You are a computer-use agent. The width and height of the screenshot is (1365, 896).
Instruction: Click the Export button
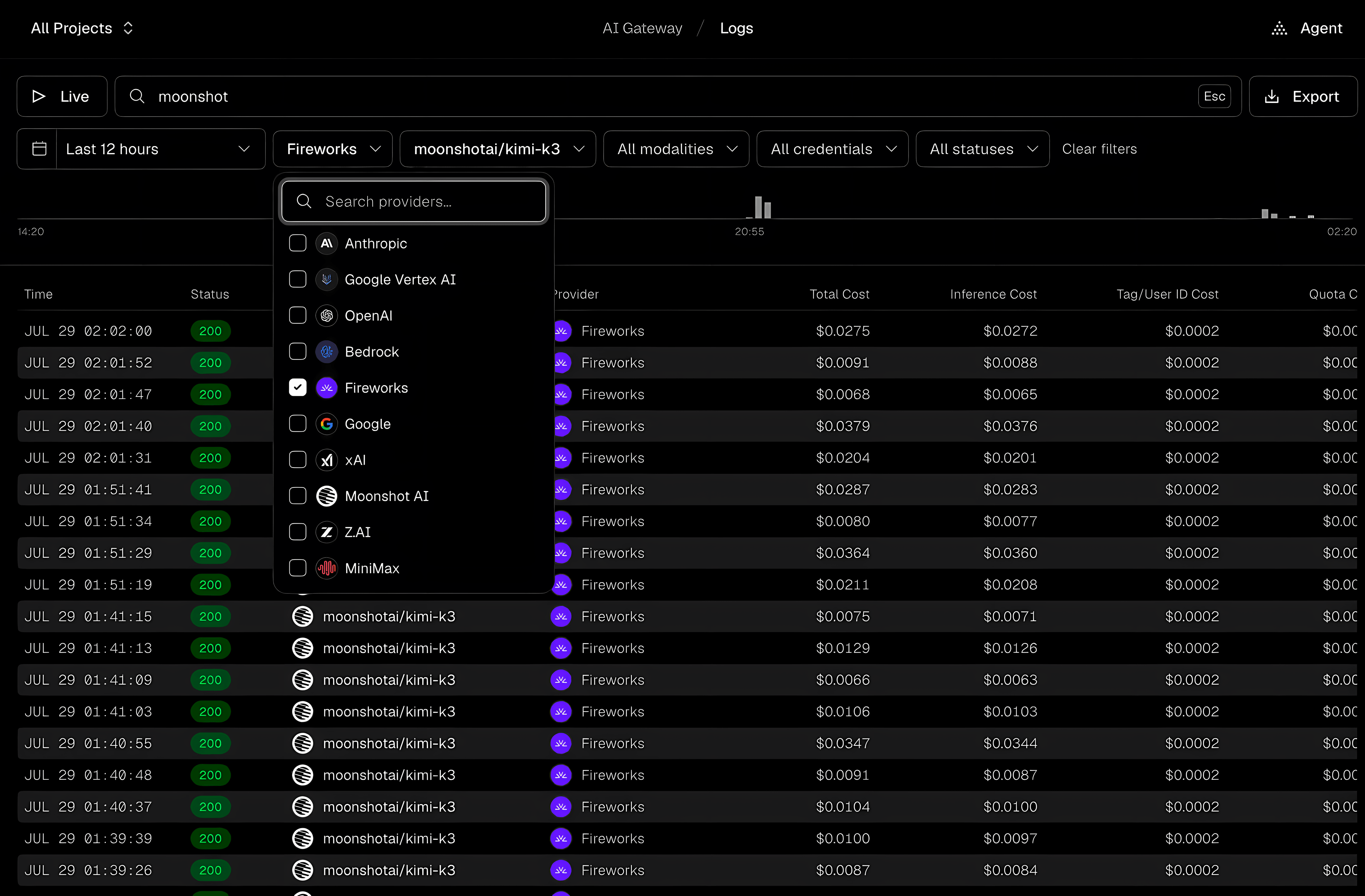pyautogui.click(x=1303, y=96)
